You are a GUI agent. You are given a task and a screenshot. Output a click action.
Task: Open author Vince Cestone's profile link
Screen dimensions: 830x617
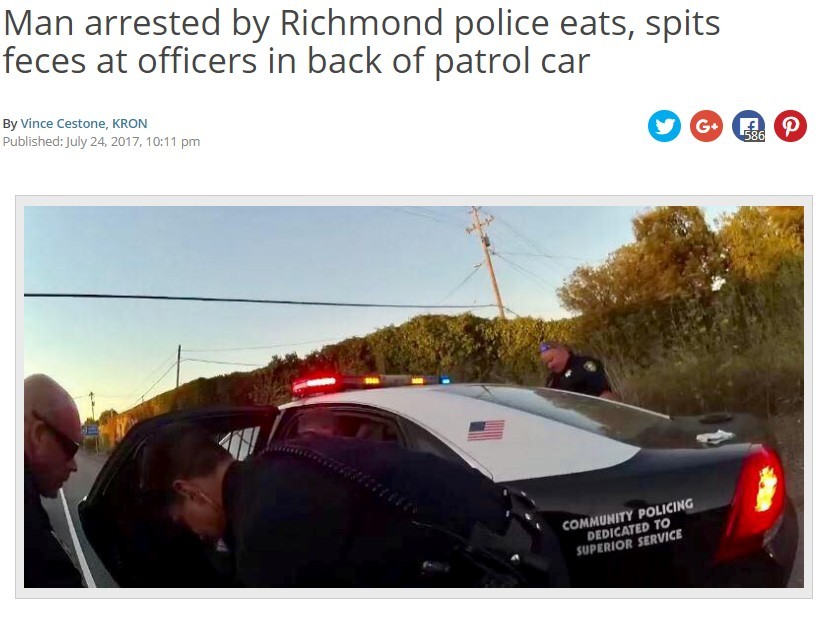coord(62,123)
